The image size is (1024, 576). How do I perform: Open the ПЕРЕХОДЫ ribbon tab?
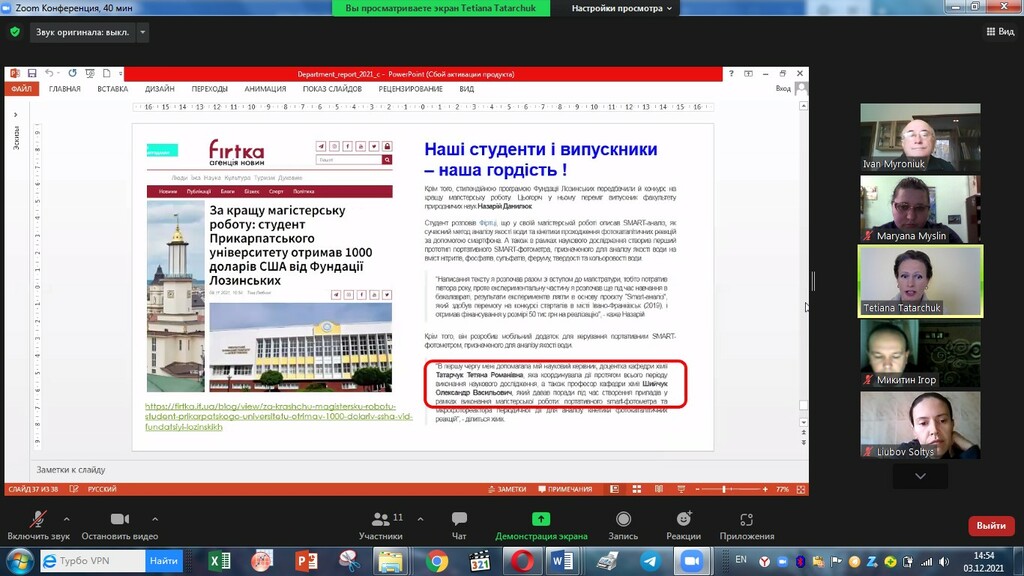pos(210,89)
